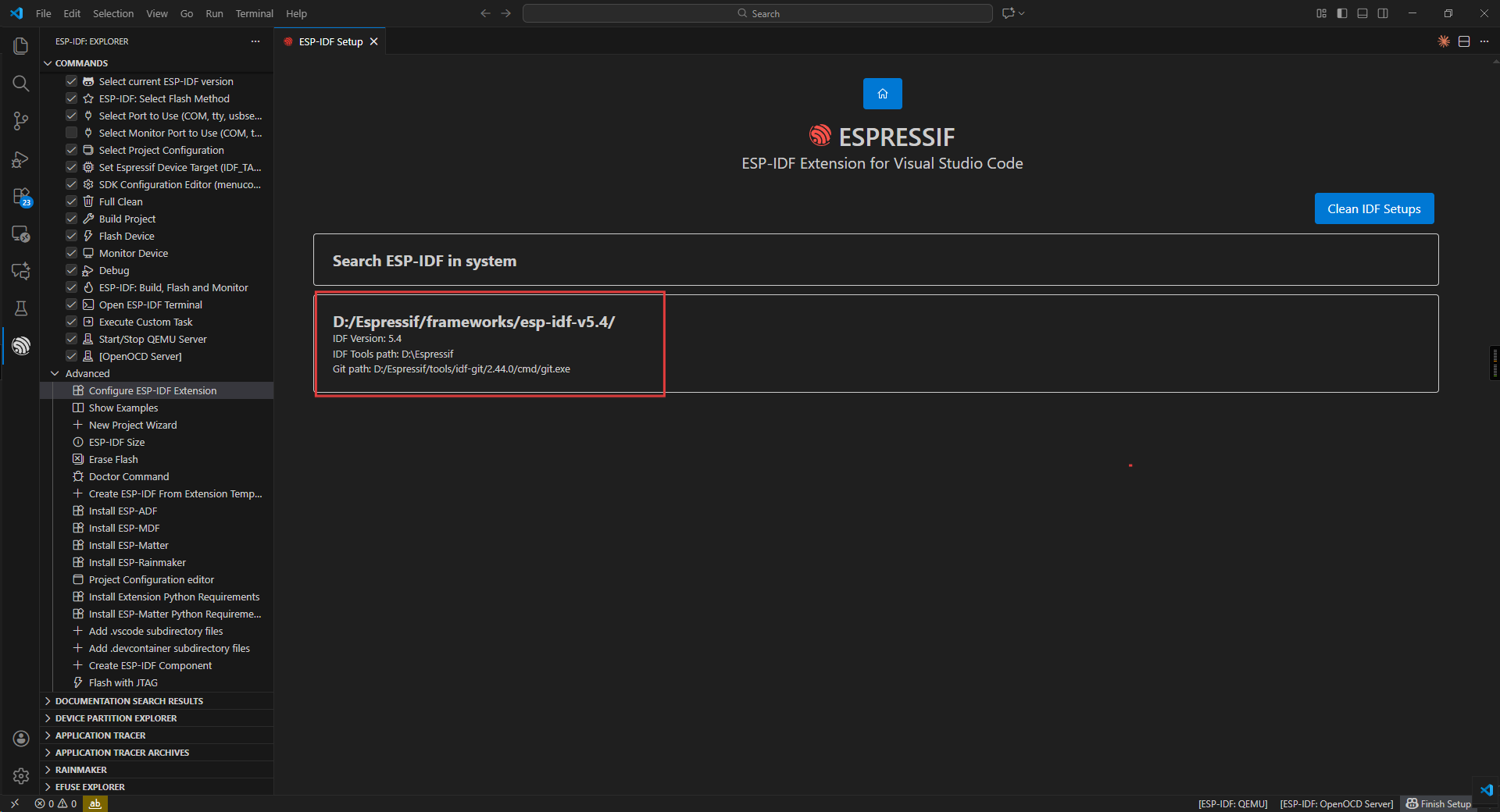The height and width of the screenshot is (812, 1500).
Task: Toggle the Start/Stop QEMU Server checkbox
Action: (x=71, y=339)
